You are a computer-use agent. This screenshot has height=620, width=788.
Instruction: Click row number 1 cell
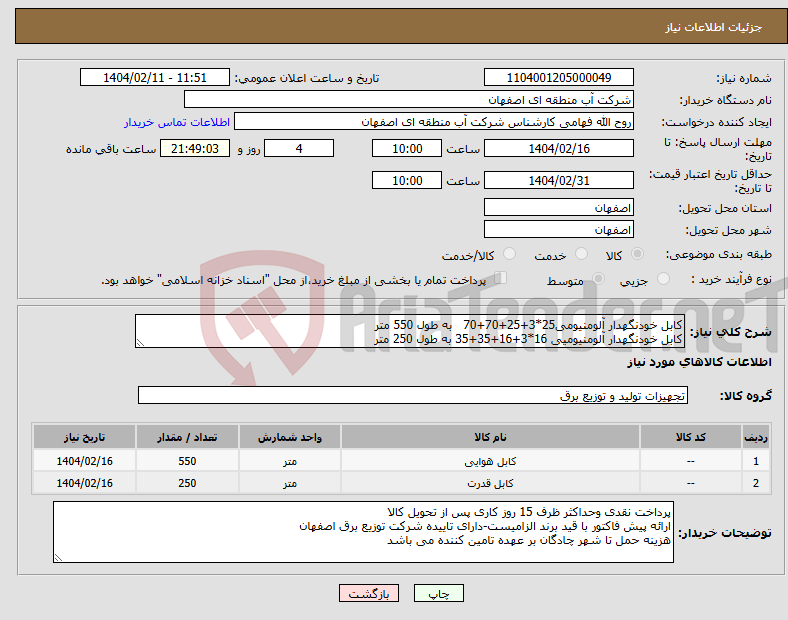[x=756, y=461]
